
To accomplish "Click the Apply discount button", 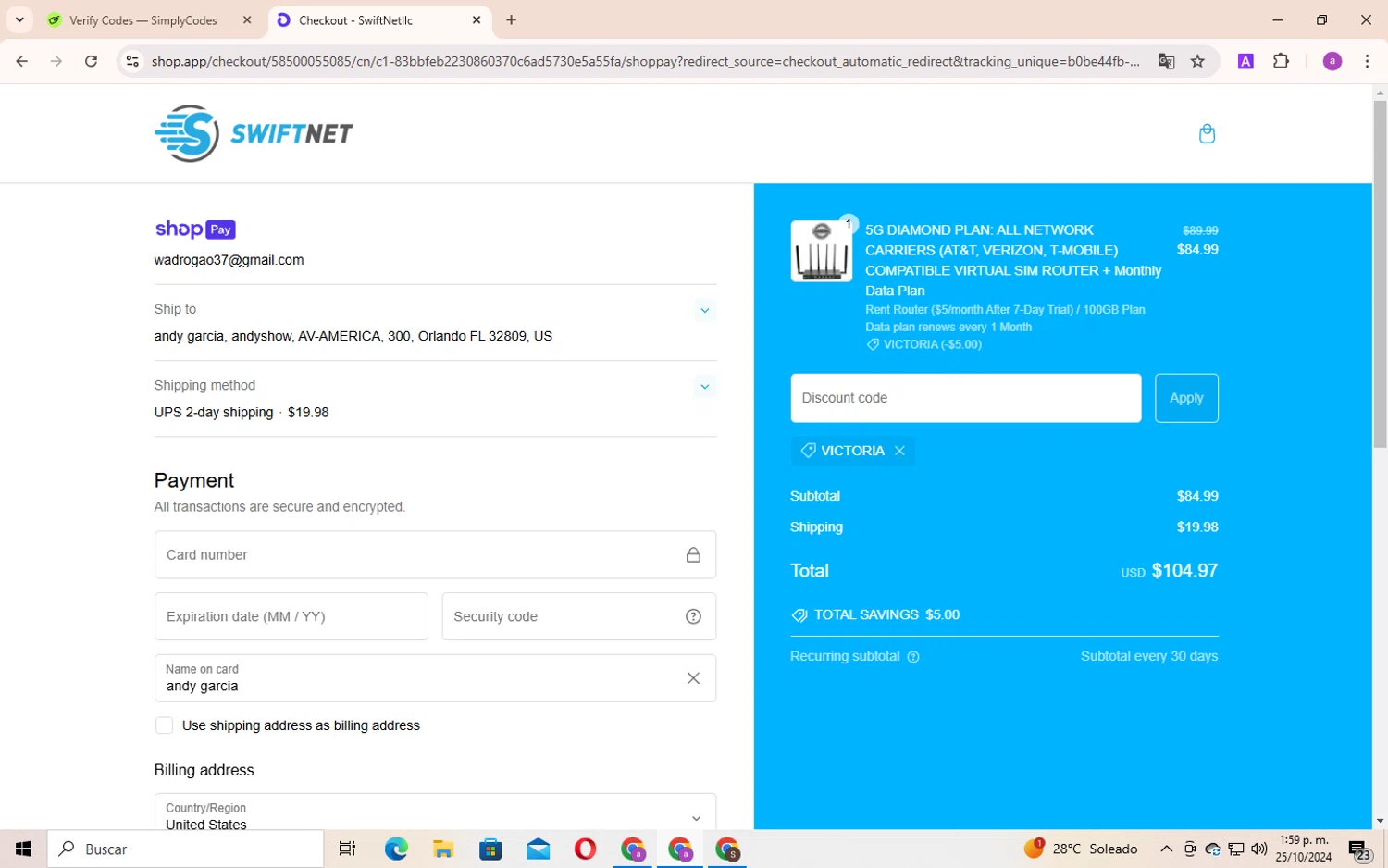I will tap(1186, 398).
